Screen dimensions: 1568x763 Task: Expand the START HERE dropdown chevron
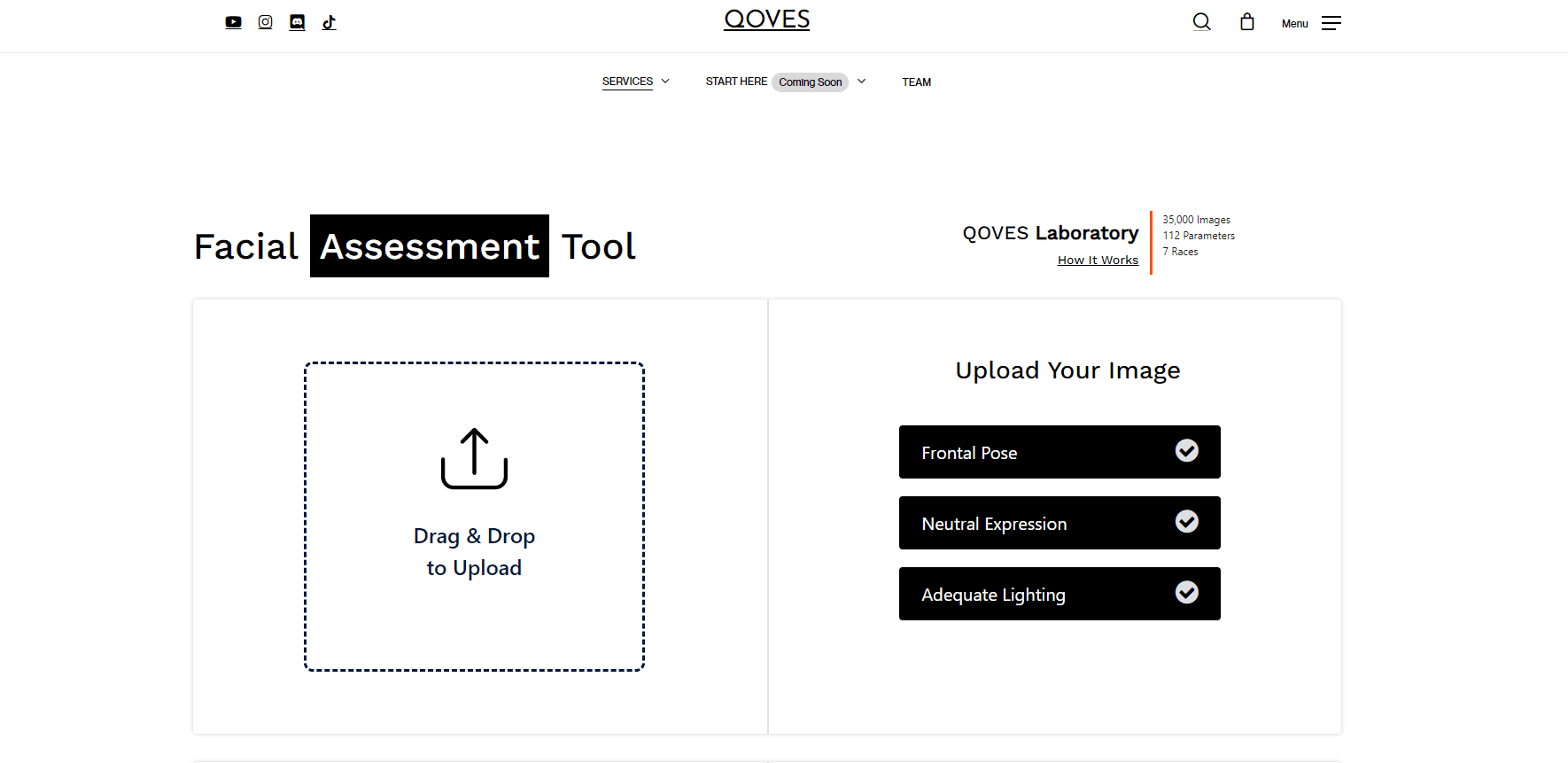pos(861,82)
